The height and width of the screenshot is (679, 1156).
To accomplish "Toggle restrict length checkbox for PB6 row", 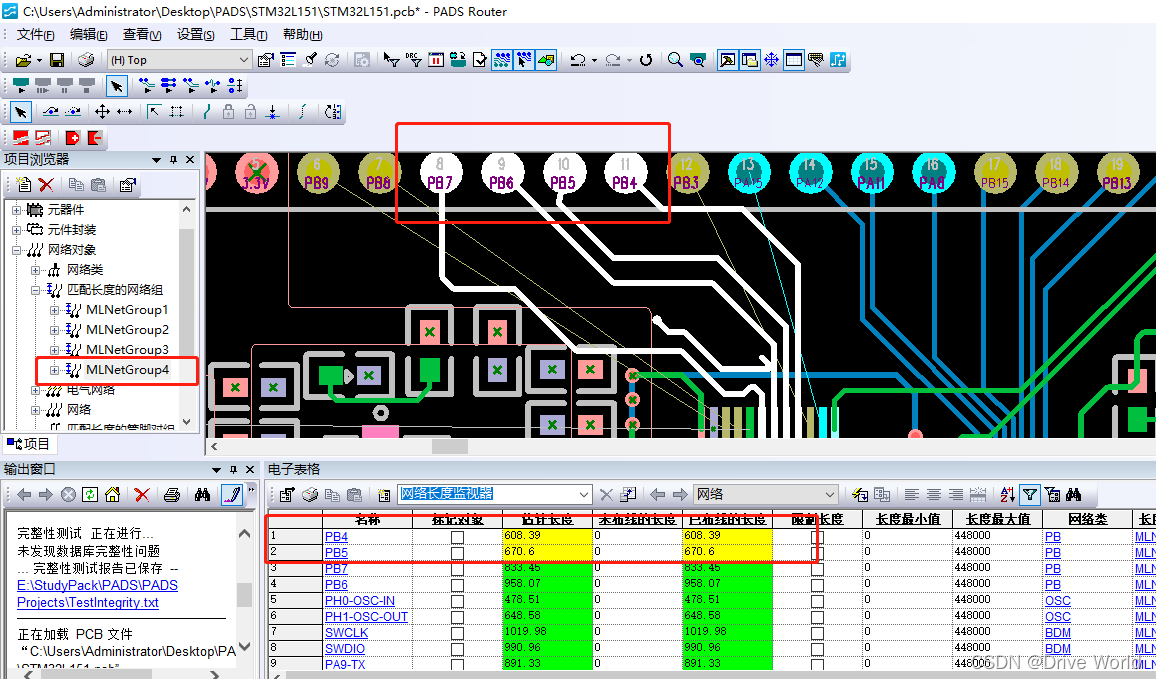I will click(817, 585).
